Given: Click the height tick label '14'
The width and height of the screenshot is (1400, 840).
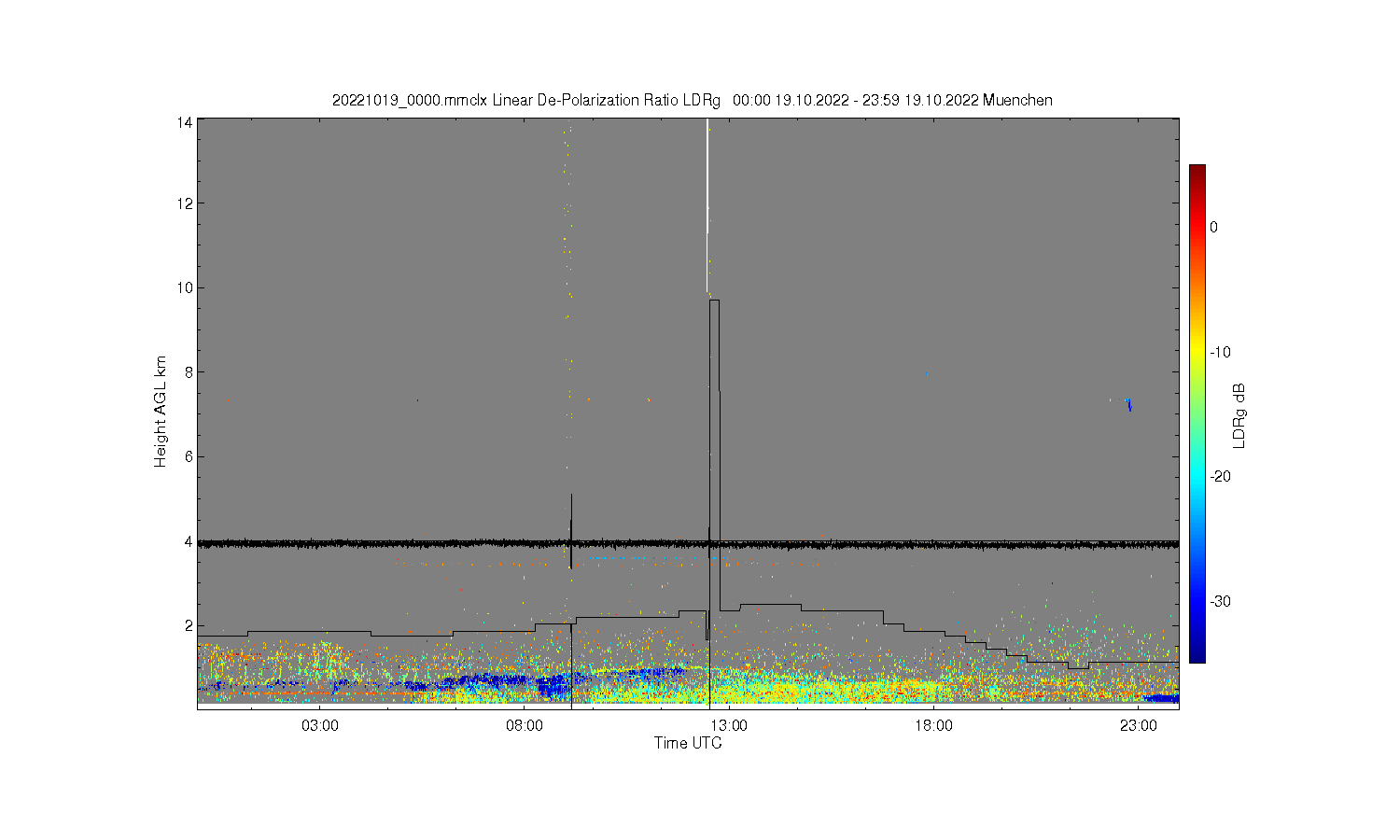Looking at the screenshot, I should 186,122.
